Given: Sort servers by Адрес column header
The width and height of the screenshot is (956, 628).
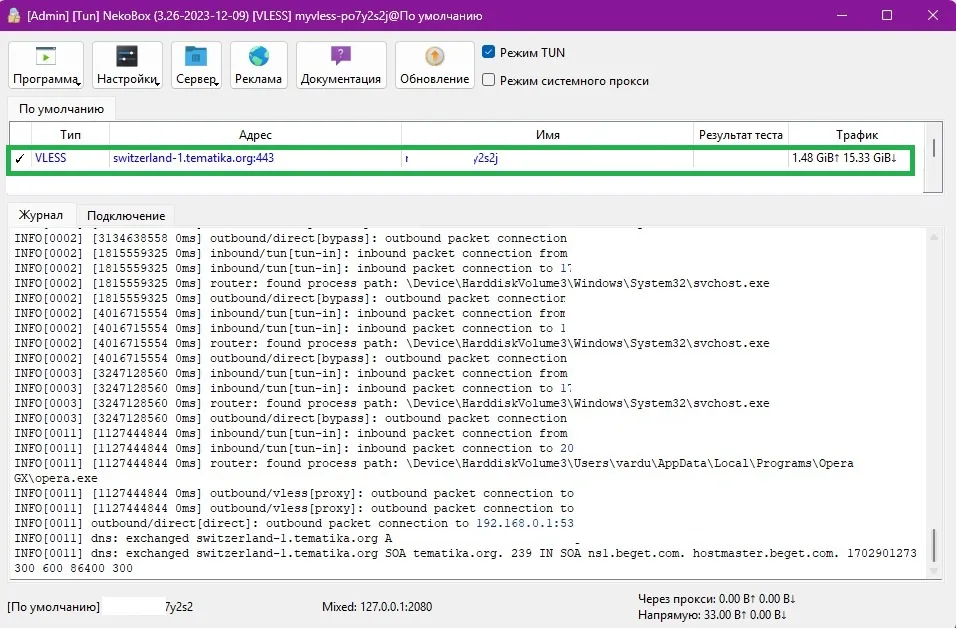Looking at the screenshot, I should click(255, 134).
